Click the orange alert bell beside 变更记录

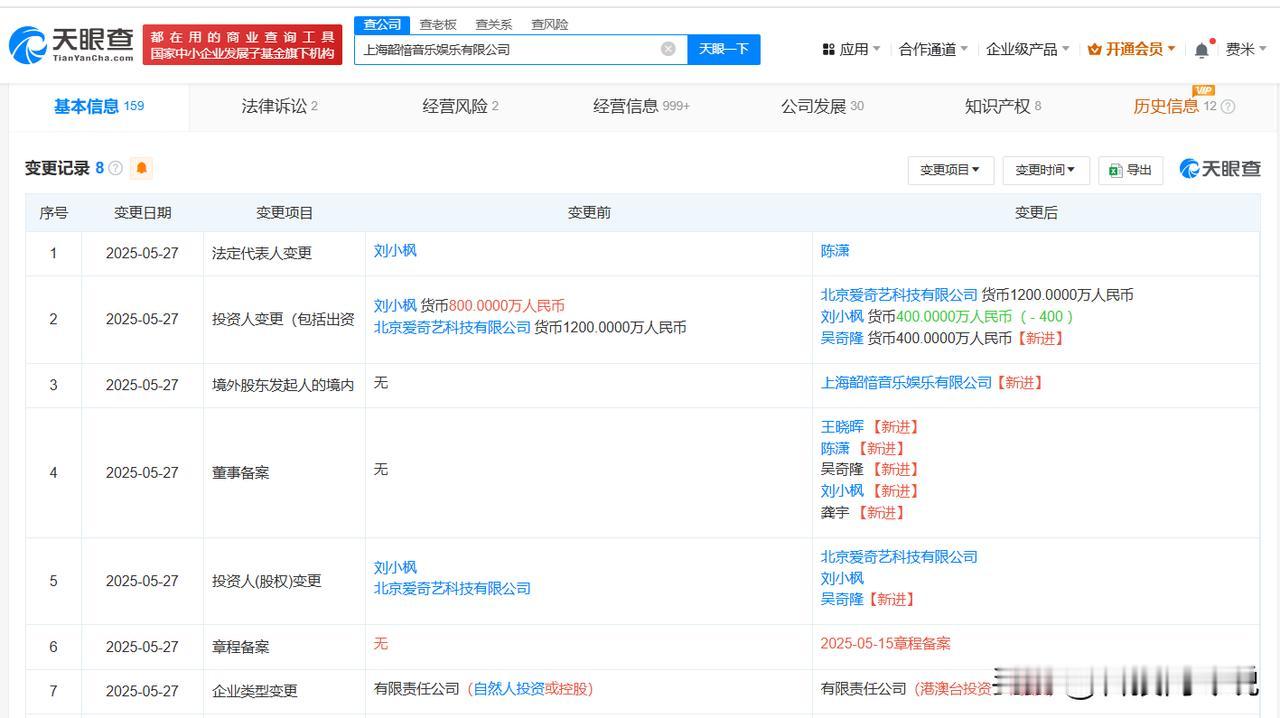[x=141, y=168]
